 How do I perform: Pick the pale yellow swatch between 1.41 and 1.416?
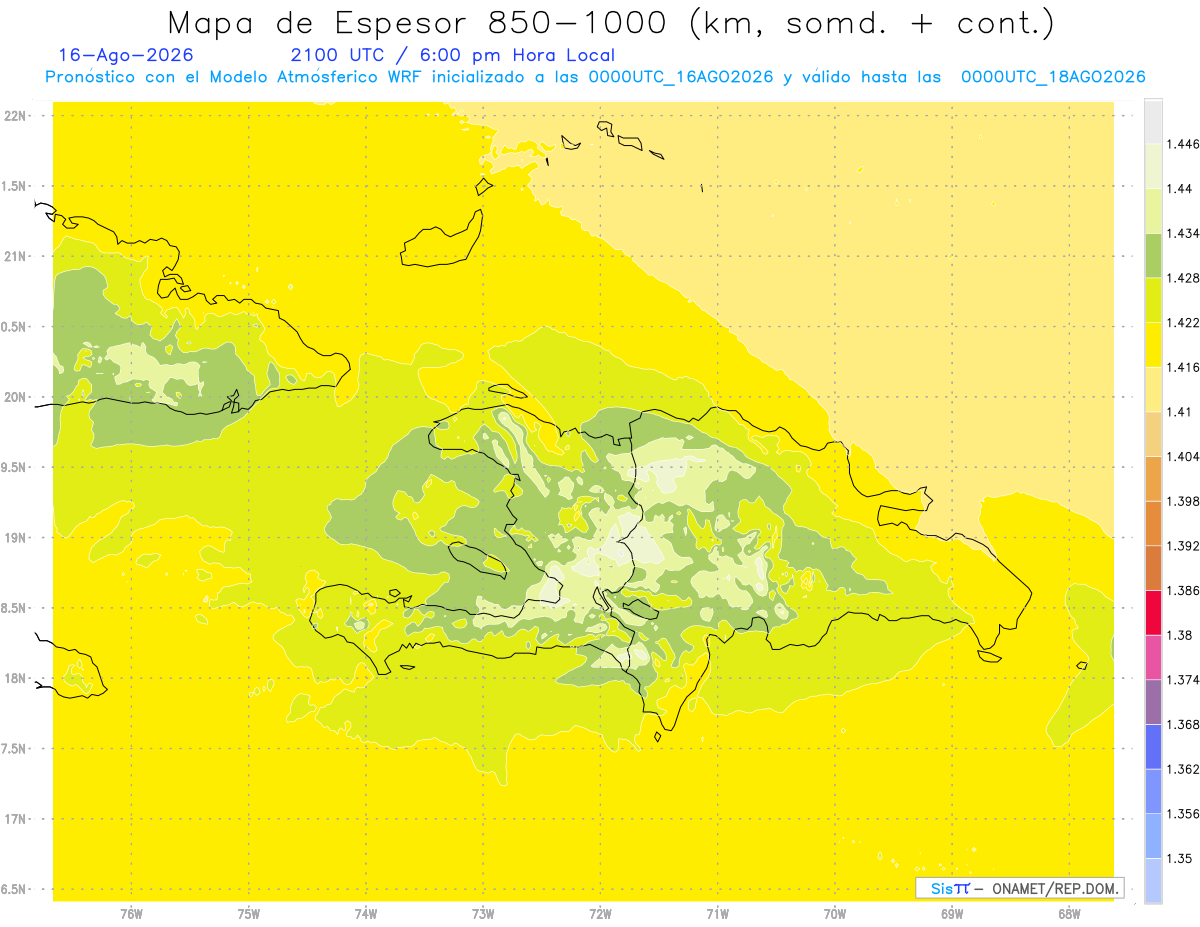(x=1153, y=389)
